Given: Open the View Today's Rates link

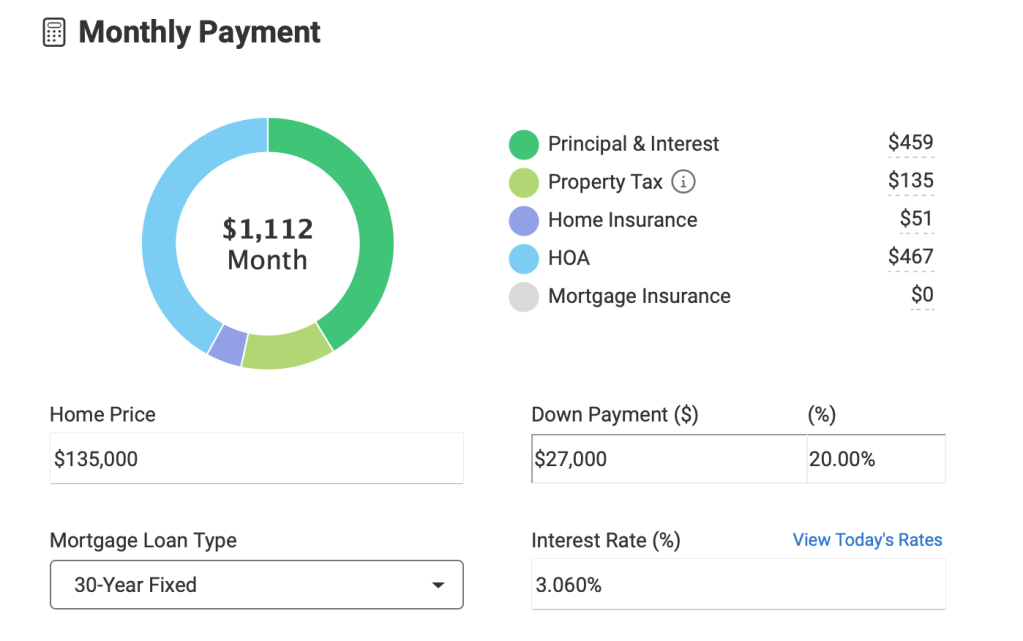Looking at the screenshot, I should pyautogui.click(x=867, y=540).
